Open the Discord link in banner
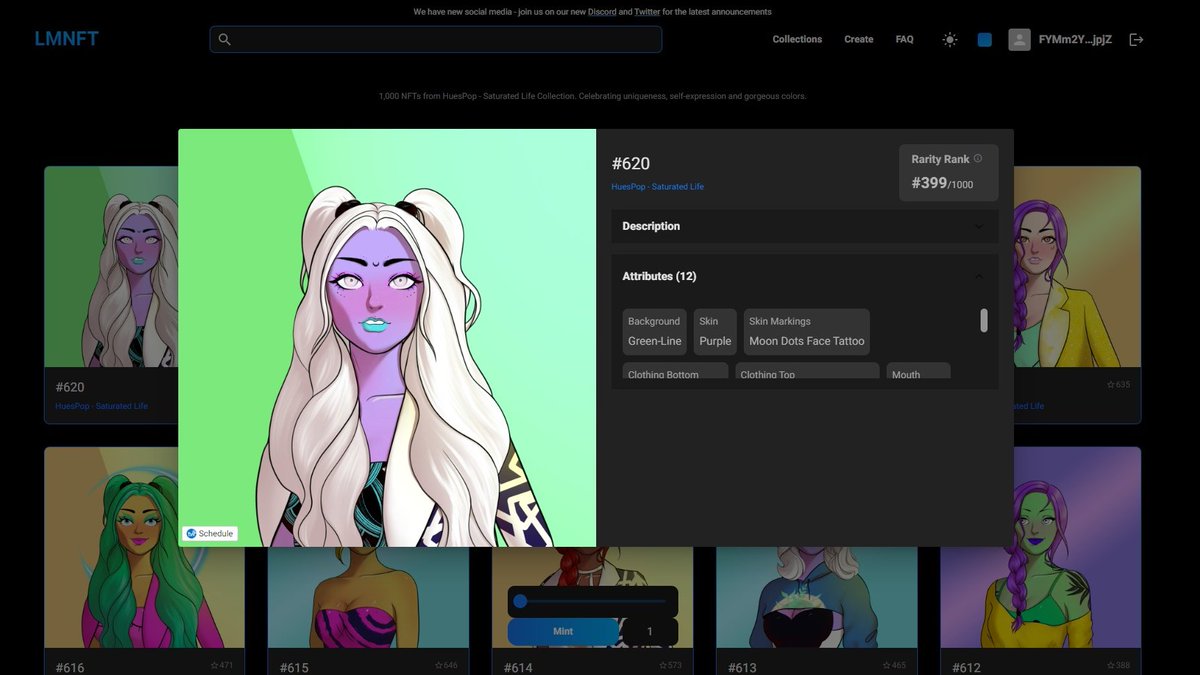This screenshot has width=1200, height=675. [602, 12]
